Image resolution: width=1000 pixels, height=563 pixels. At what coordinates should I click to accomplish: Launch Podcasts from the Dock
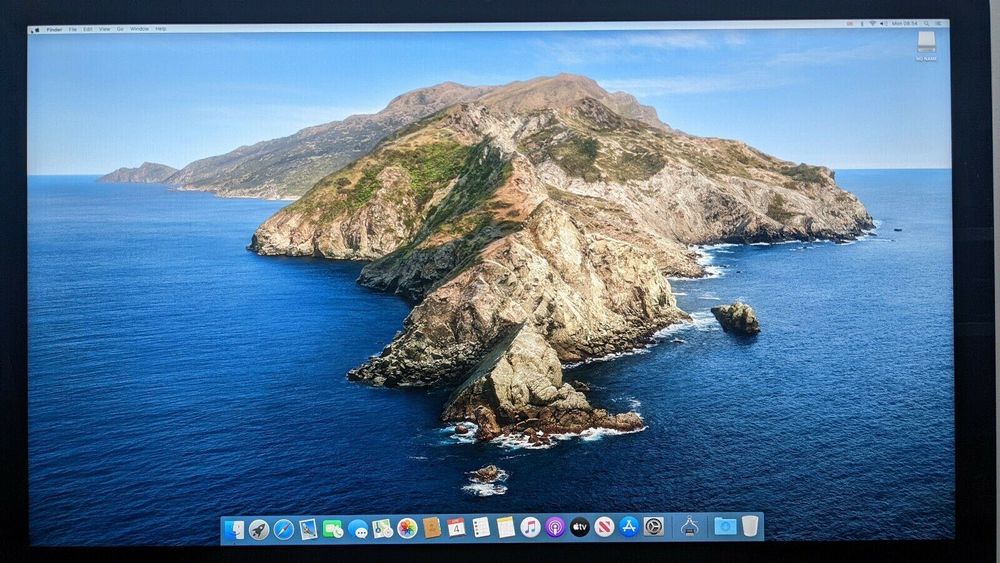click(x=555, y=527)
